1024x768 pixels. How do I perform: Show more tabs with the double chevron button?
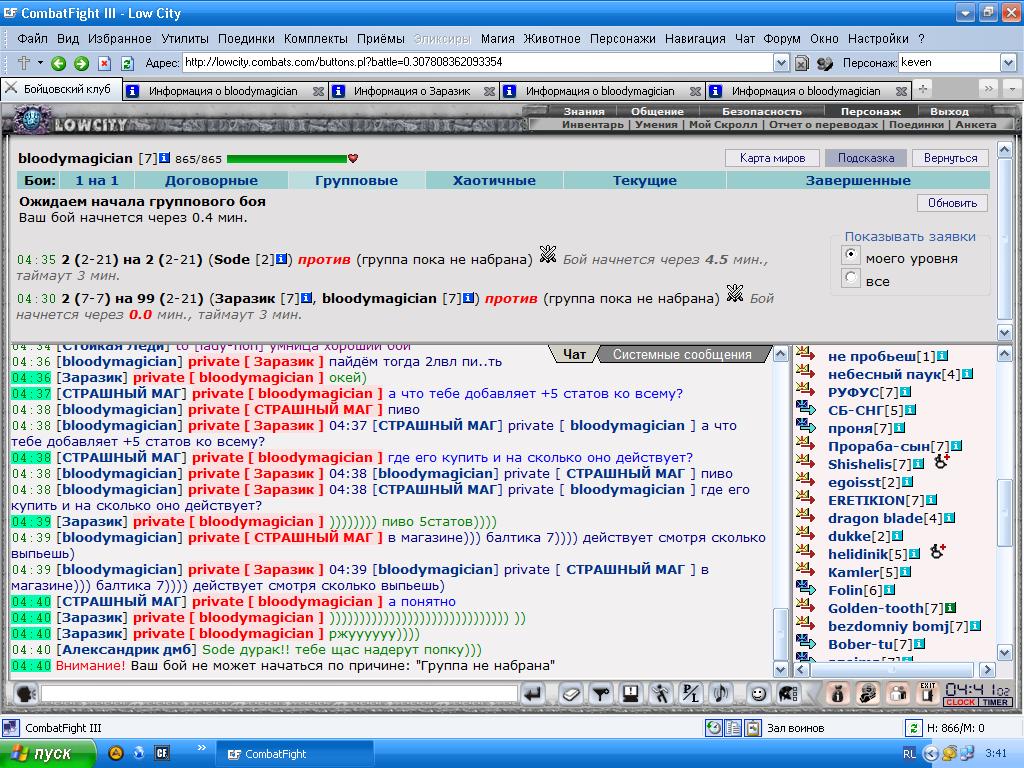click(989, 89)
